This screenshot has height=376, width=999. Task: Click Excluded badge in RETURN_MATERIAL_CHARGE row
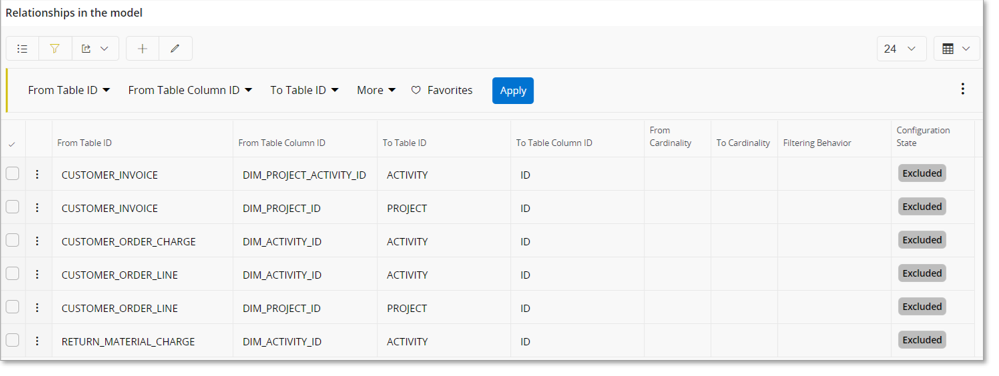(x=922, y=340)
